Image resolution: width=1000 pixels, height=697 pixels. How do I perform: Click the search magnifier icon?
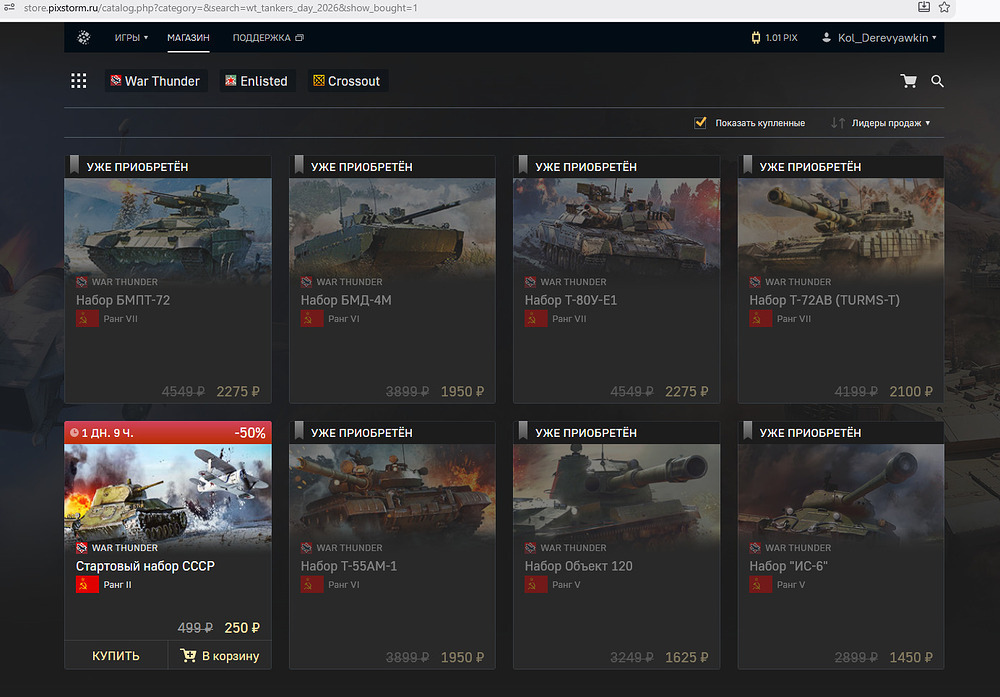pyautogui.click(x=937, y=81)
